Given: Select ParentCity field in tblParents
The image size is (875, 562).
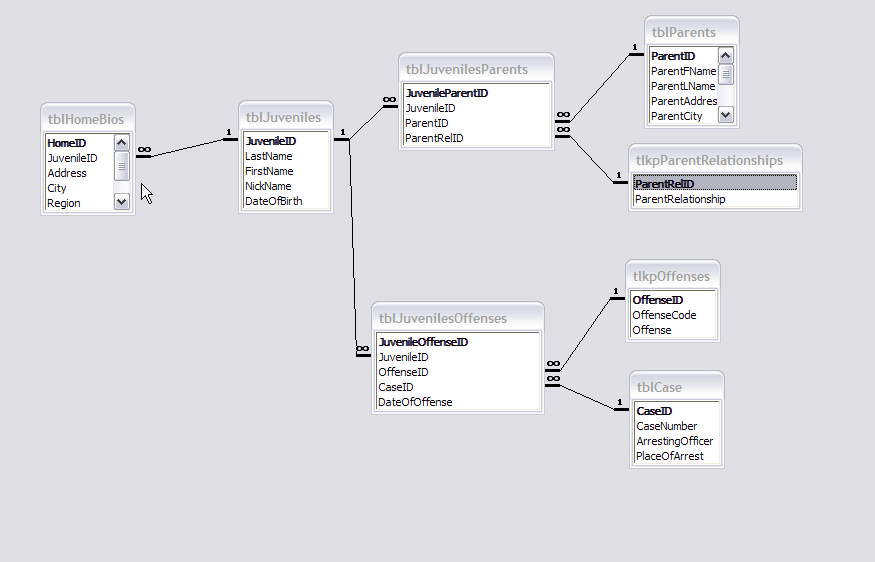Looking at the screenshot, I should coord(684,116).
